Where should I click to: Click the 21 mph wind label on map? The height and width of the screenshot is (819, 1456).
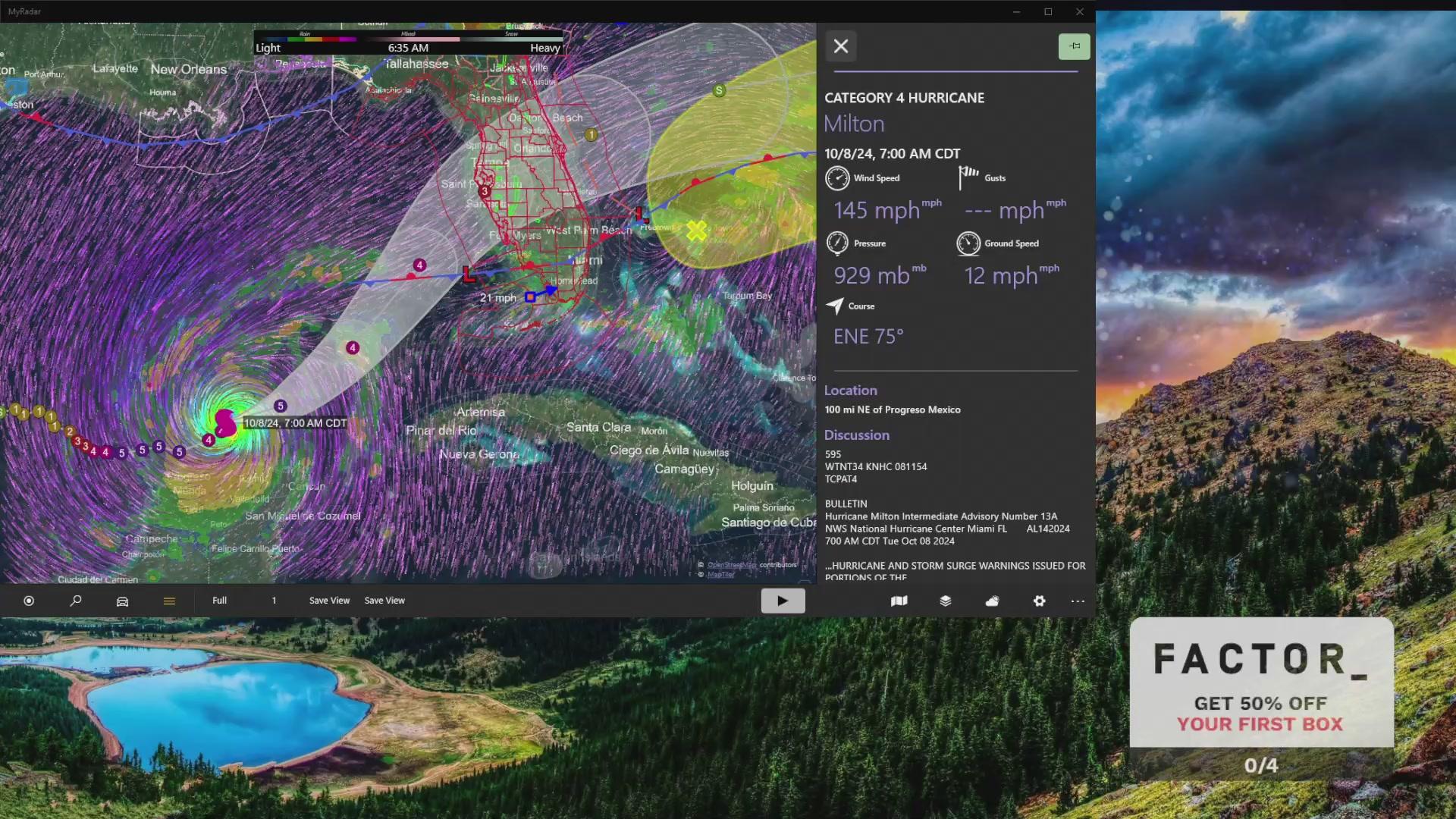pyautogui.click(x=497, y=298)
